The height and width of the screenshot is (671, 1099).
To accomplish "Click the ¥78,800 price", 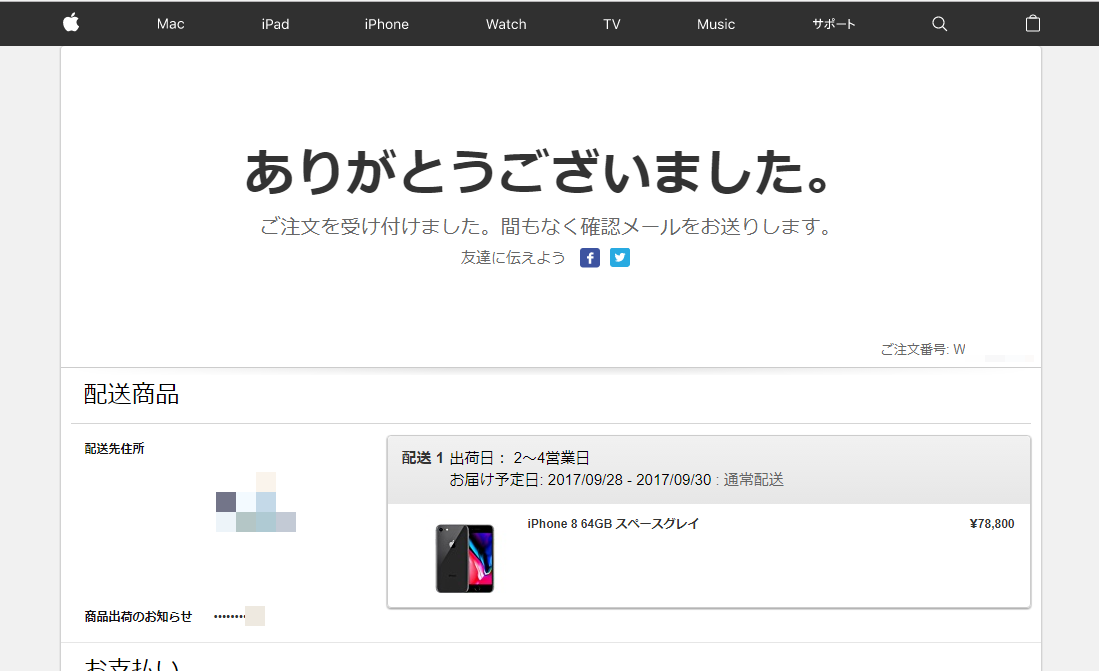I will point(992,524).
